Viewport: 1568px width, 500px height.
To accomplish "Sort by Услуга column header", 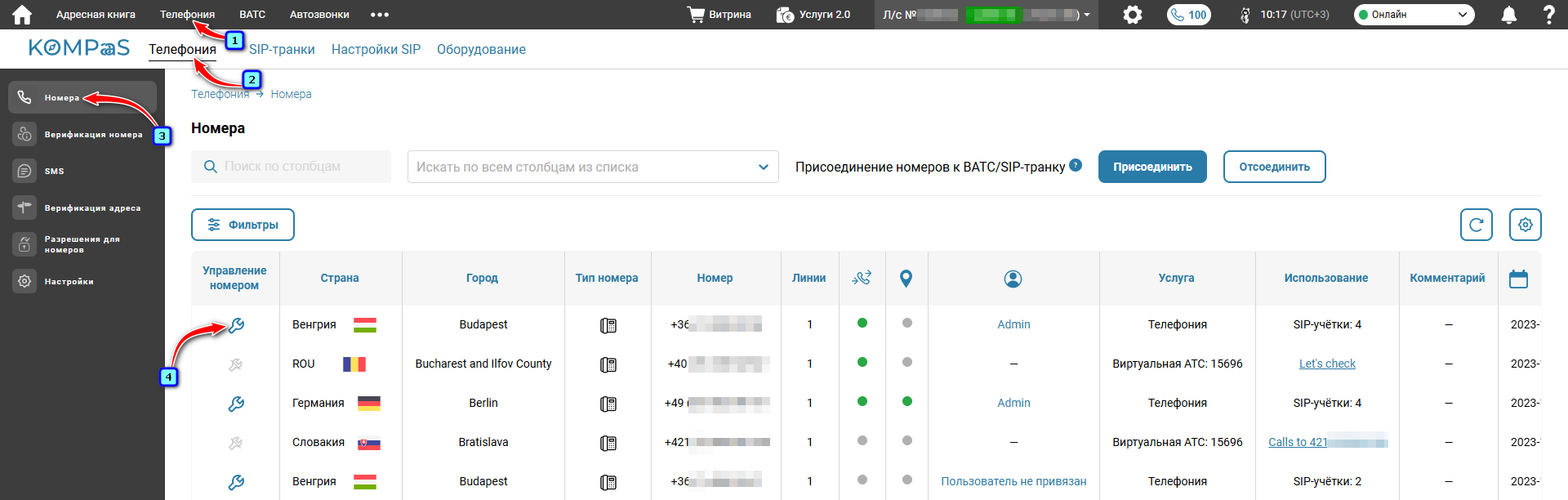I will click(x=1176, y=278).
